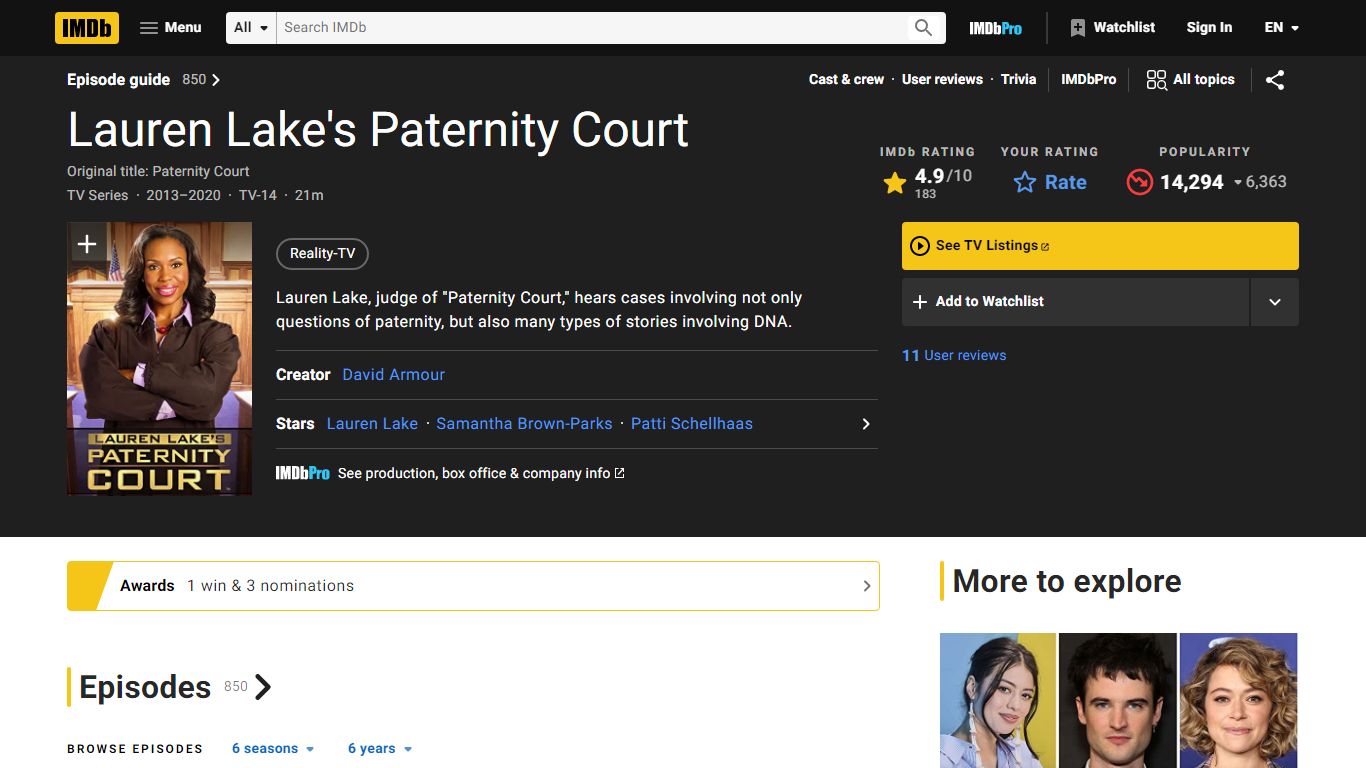Image resolution: width=1366 pixels, height=768 pixels.
Task: Go to Cast & crew
Action: [846, 80]
